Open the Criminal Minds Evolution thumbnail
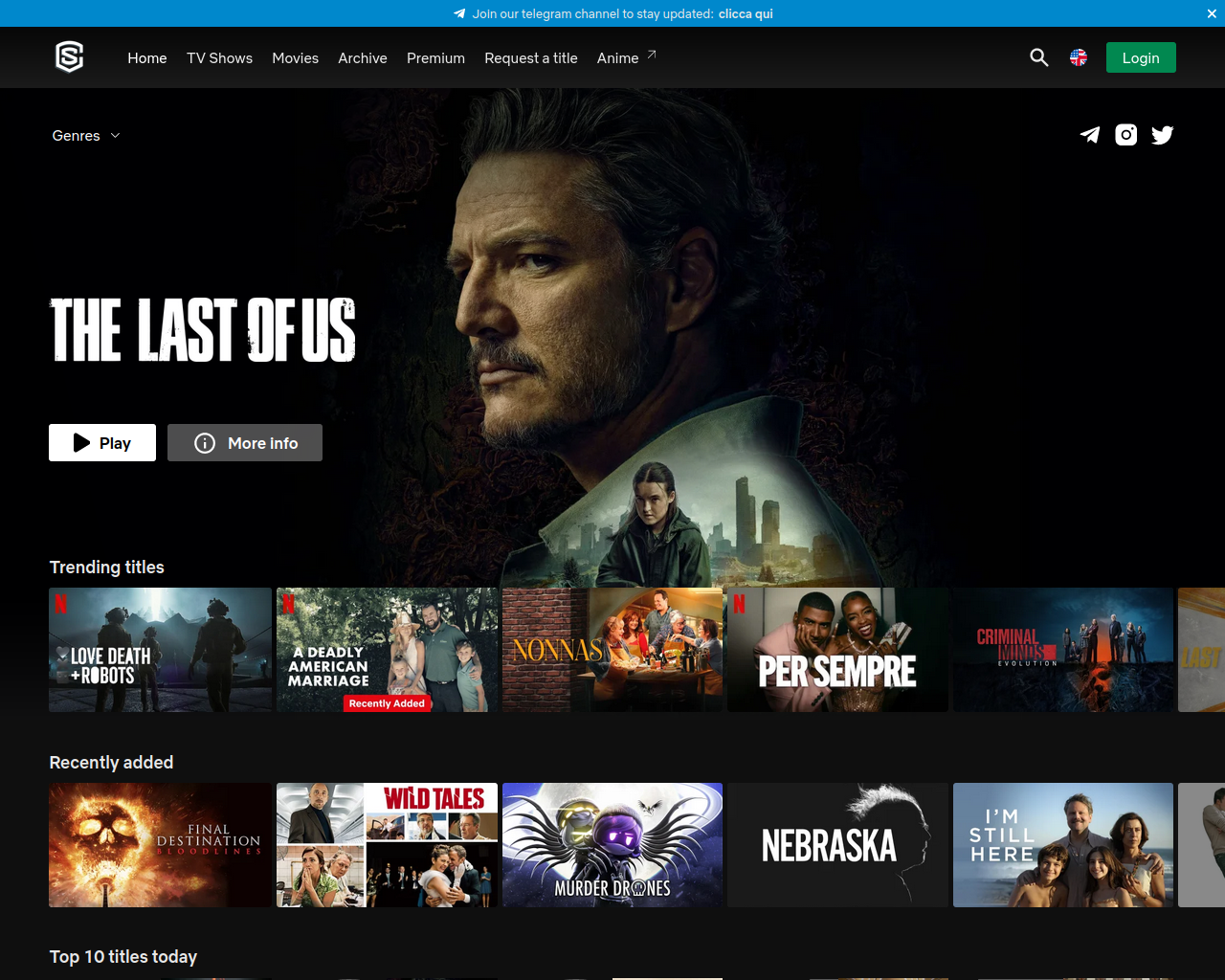This screenshot has width=1225, height=980. tap(1063, 650)
